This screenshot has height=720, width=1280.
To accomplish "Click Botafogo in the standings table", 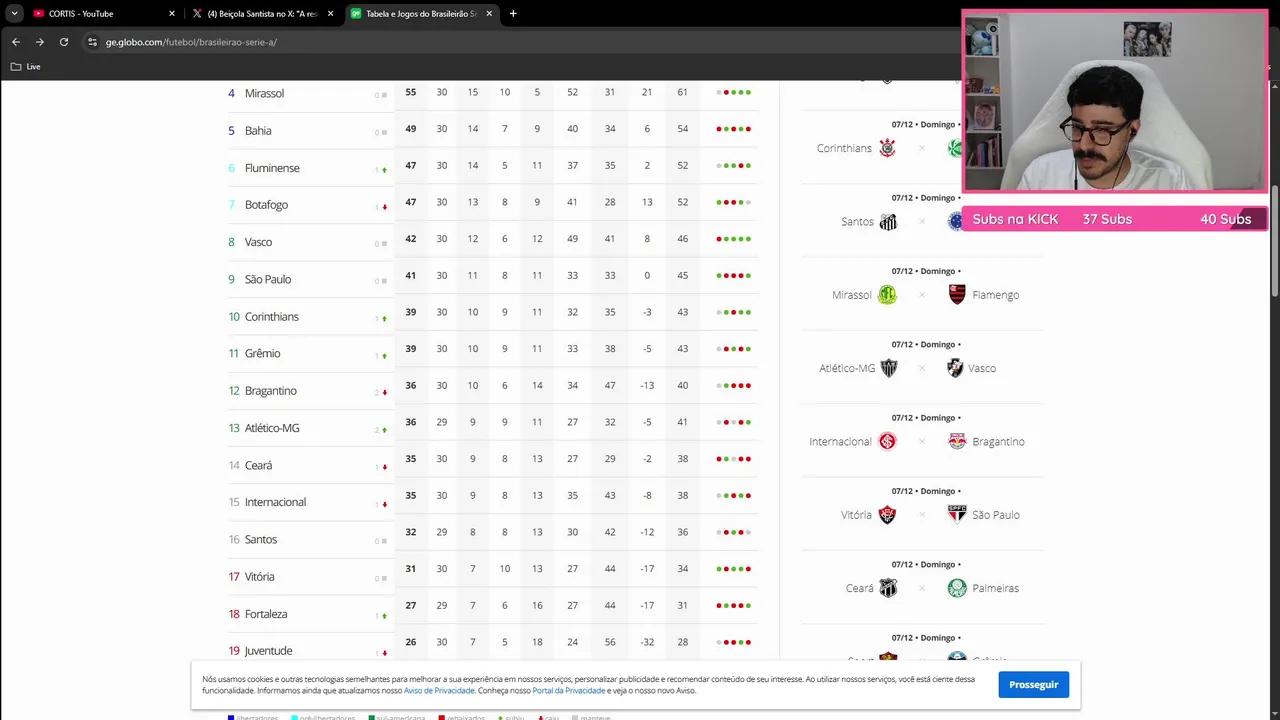I will [x=266, y=205].
